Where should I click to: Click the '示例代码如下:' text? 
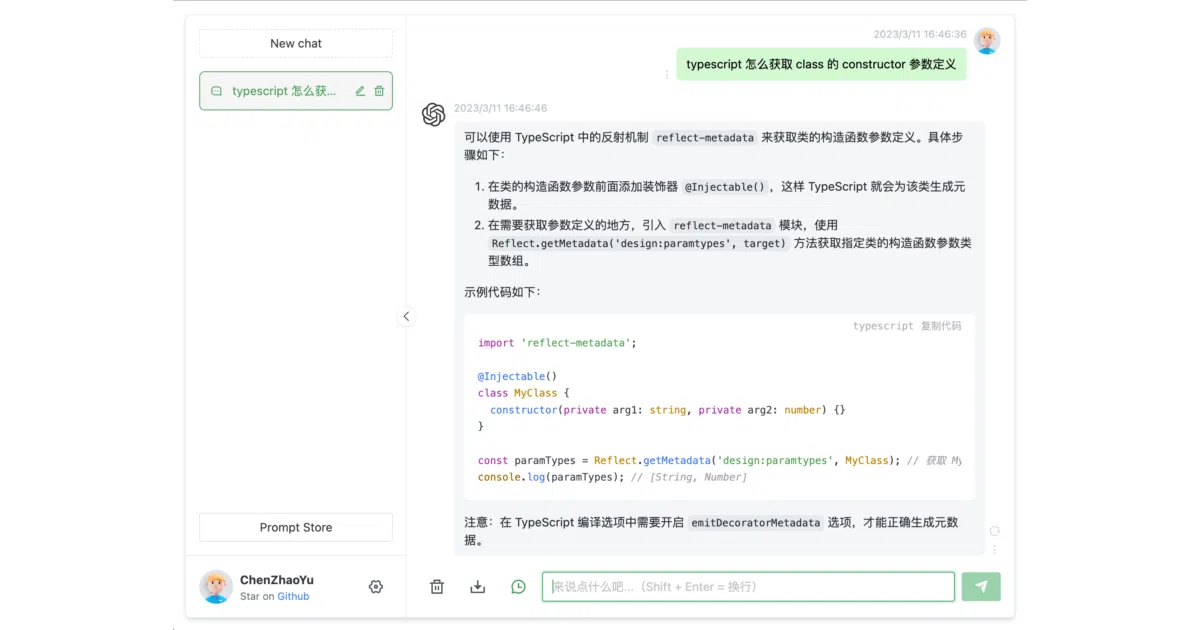[x=502, y=292]
